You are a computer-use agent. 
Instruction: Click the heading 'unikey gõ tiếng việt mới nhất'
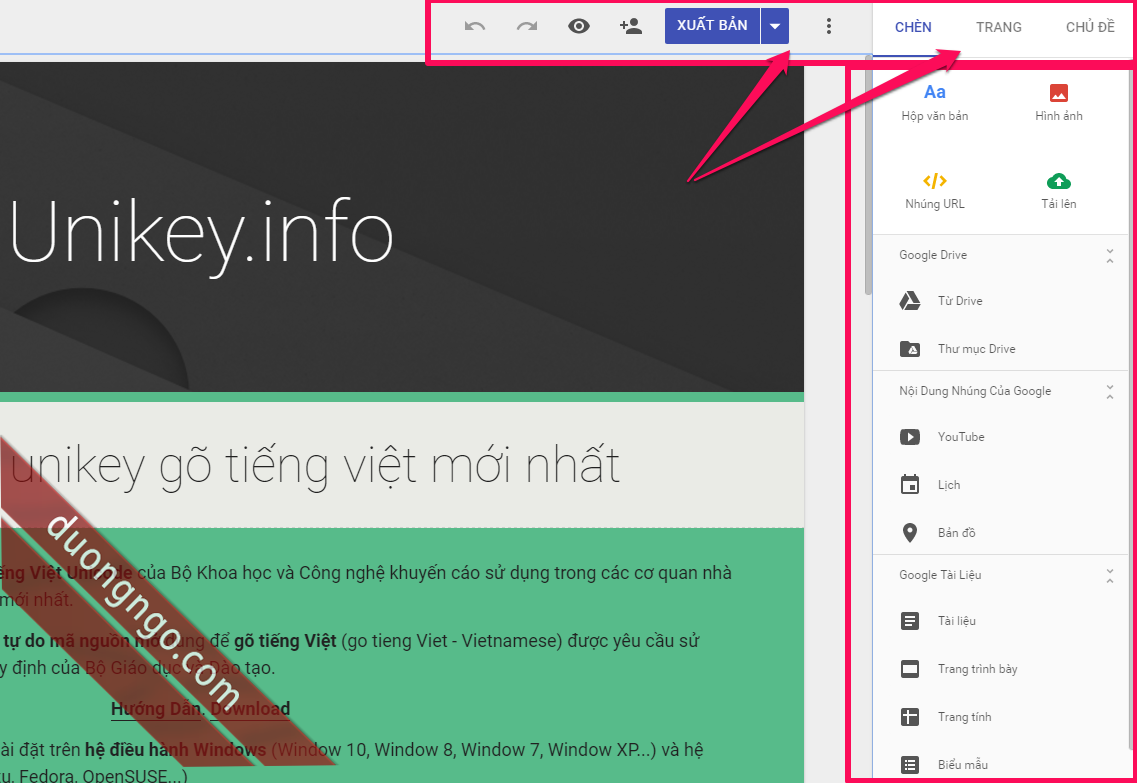point(315,465)
